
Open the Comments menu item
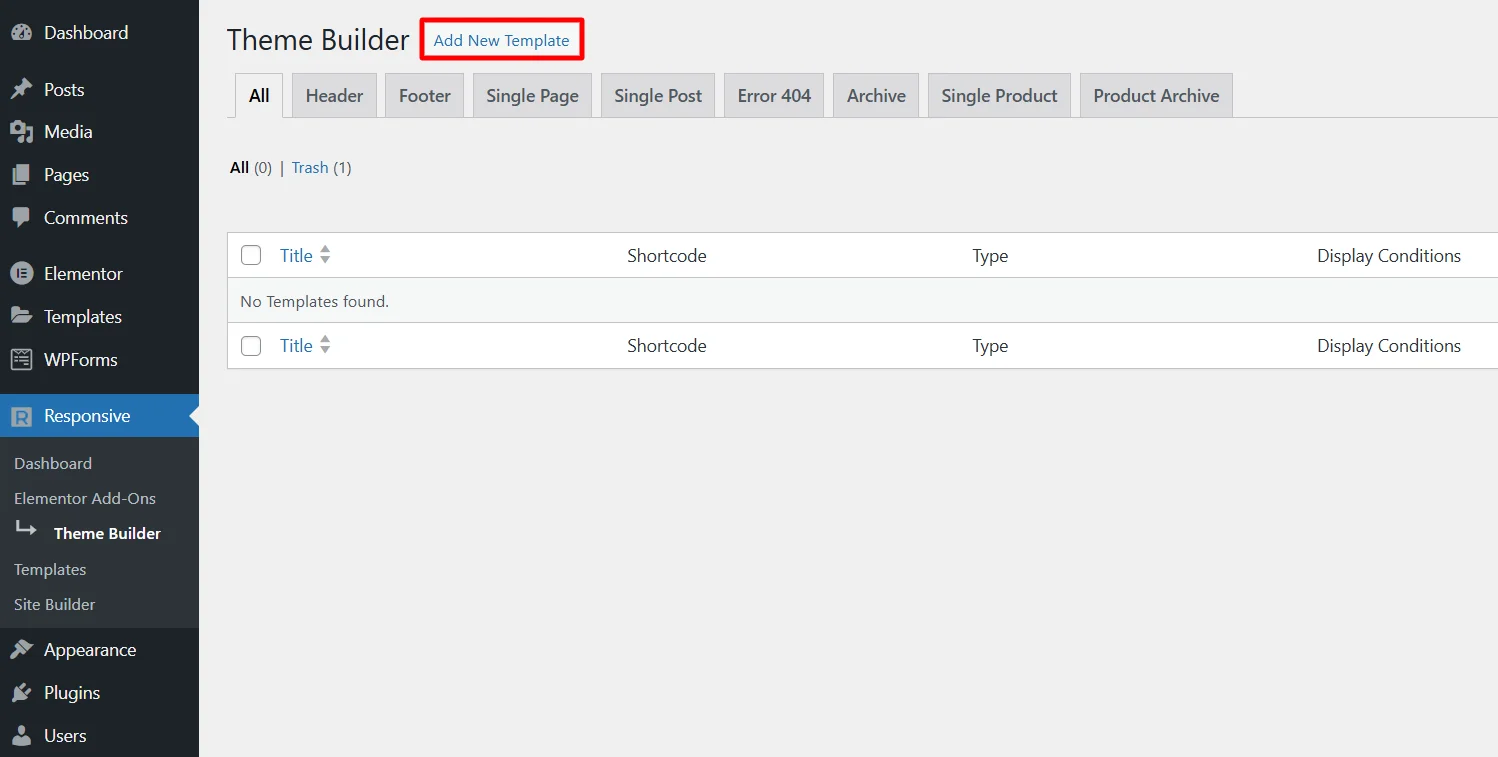click(86, 218)
